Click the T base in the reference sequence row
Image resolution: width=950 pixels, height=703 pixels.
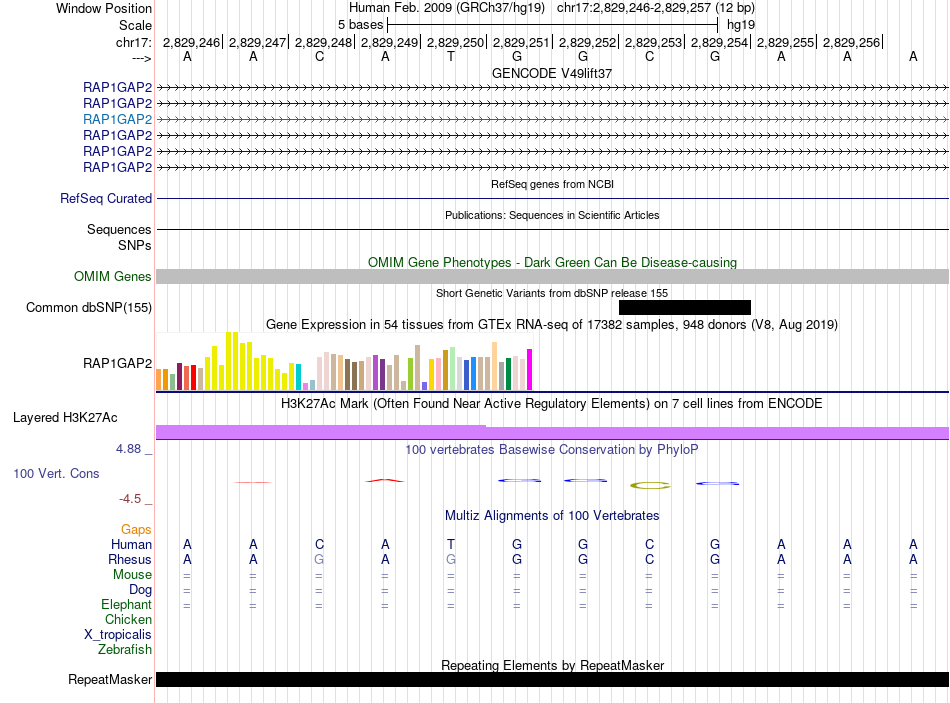click(x=451, y=56)
